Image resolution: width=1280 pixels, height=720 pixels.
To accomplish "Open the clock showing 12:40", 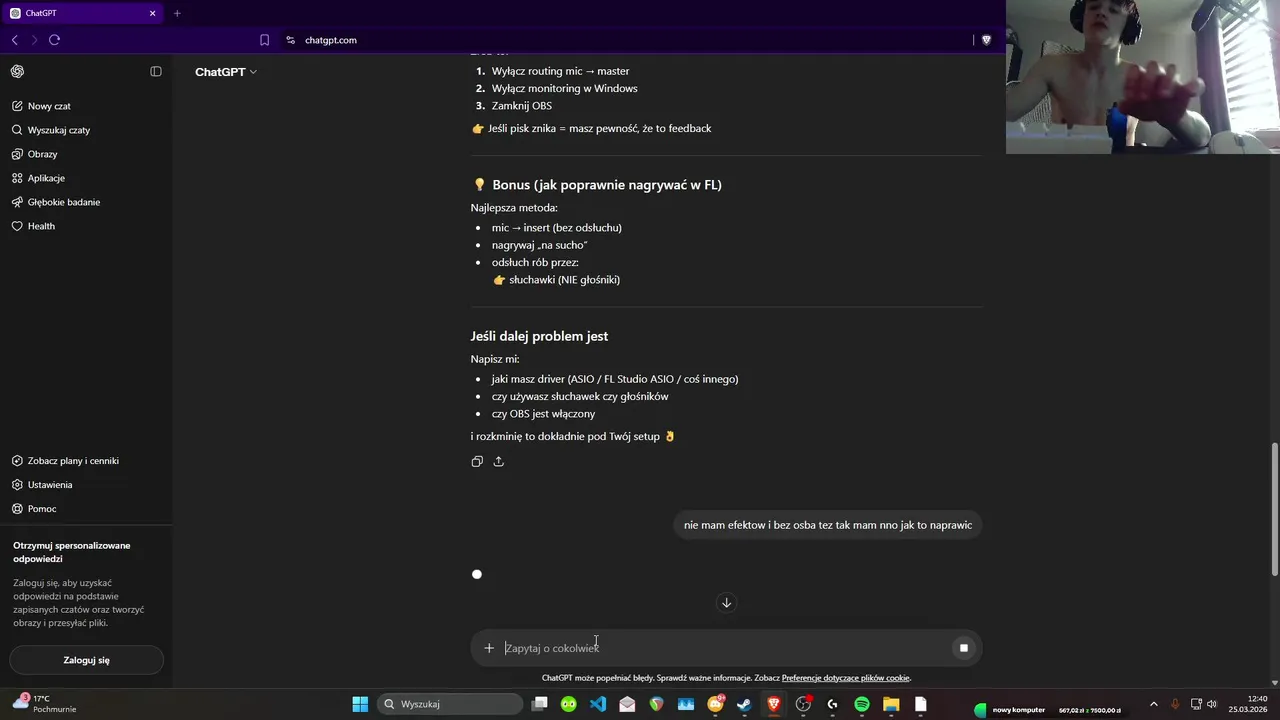I will coord(1248,704).
